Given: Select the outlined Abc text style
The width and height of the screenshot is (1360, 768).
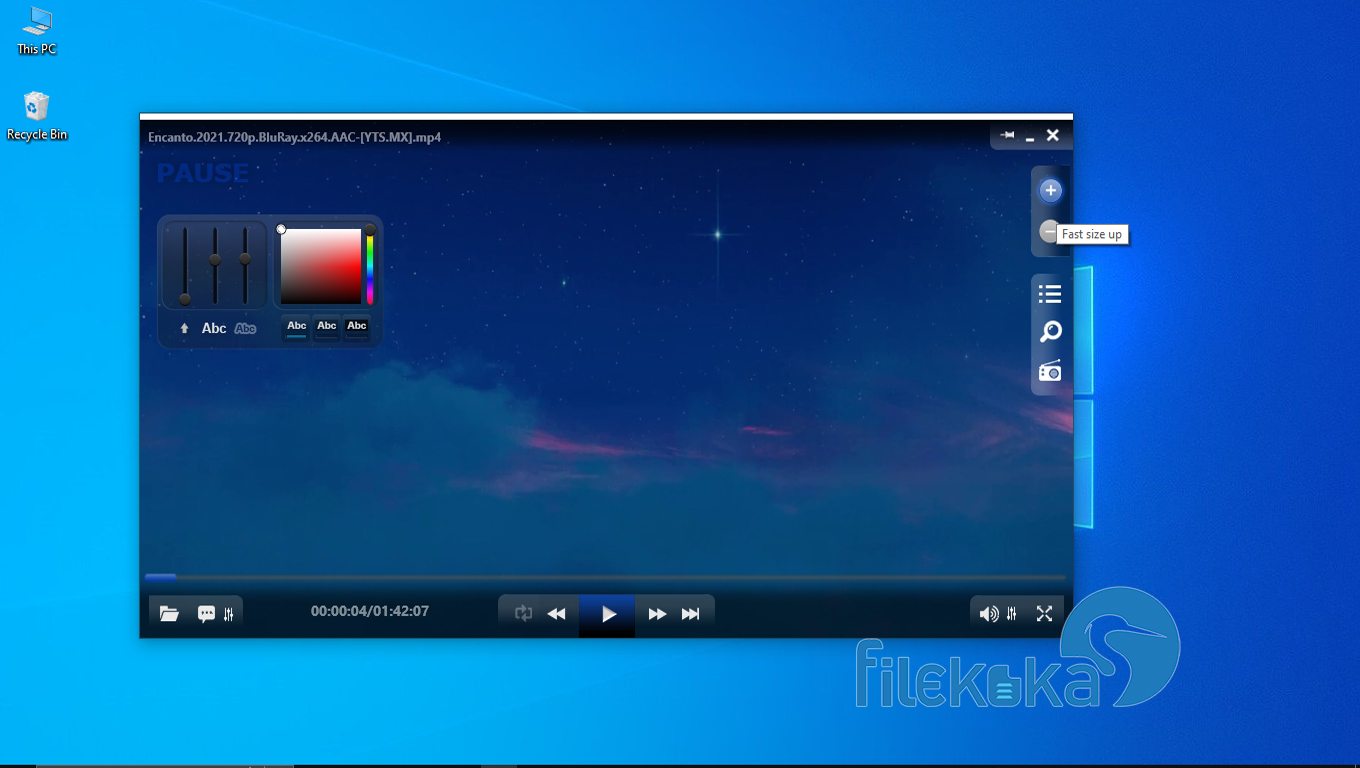Looking at the screenshot, I should 245,328.
